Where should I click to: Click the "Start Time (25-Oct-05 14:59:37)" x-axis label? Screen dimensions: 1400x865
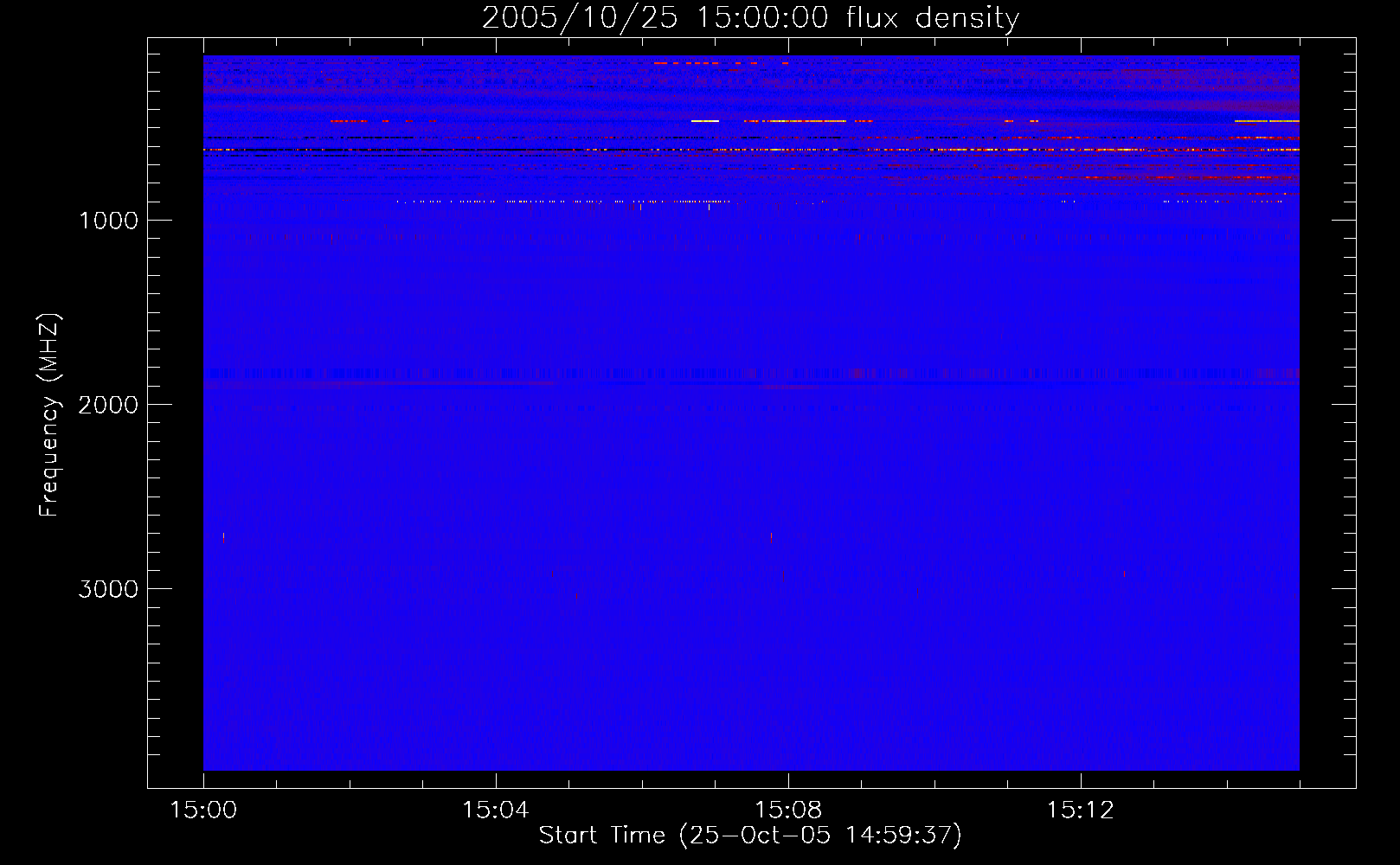pos(750,835)
